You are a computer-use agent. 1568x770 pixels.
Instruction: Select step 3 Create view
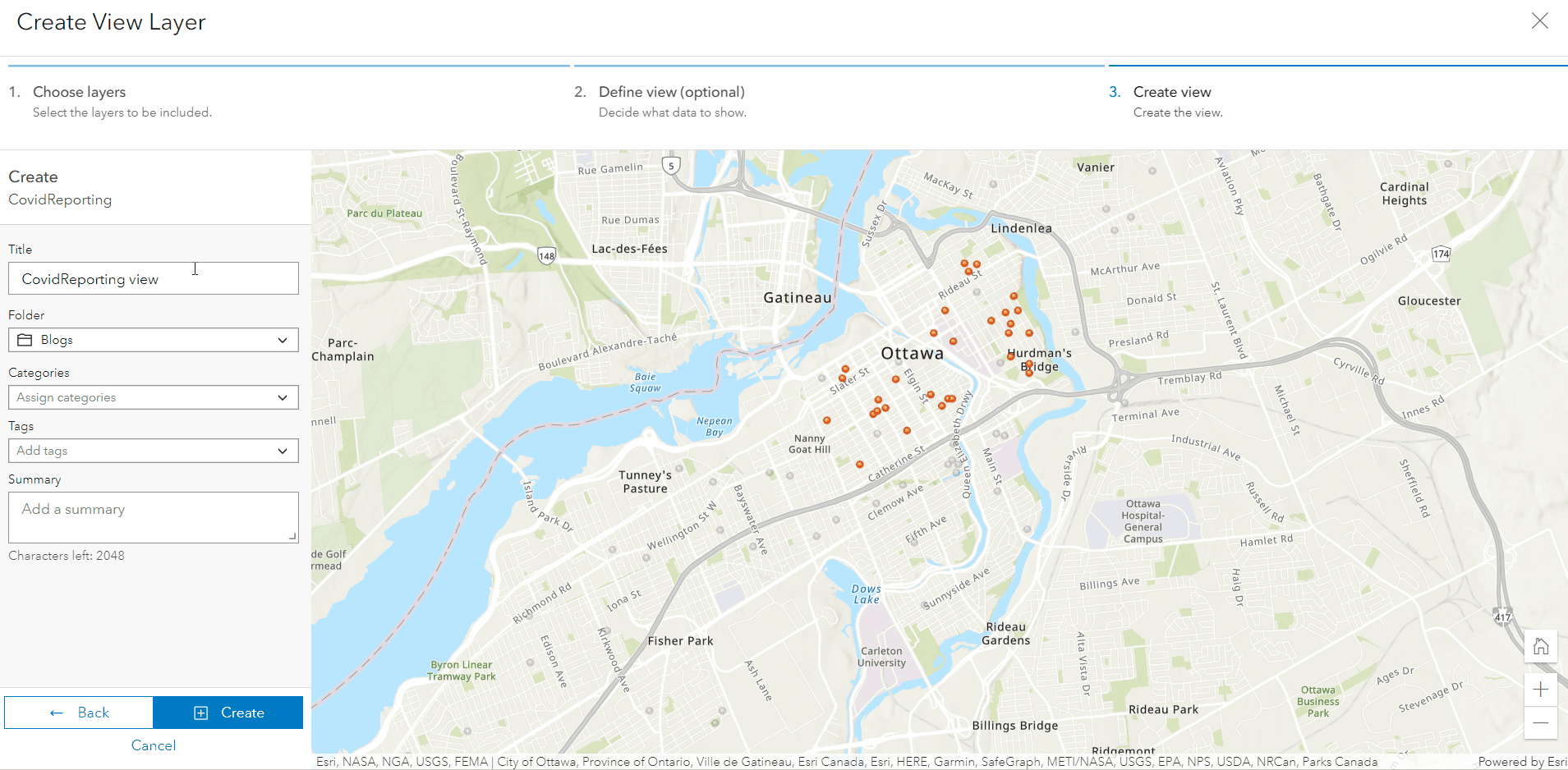click(1172, 92)
